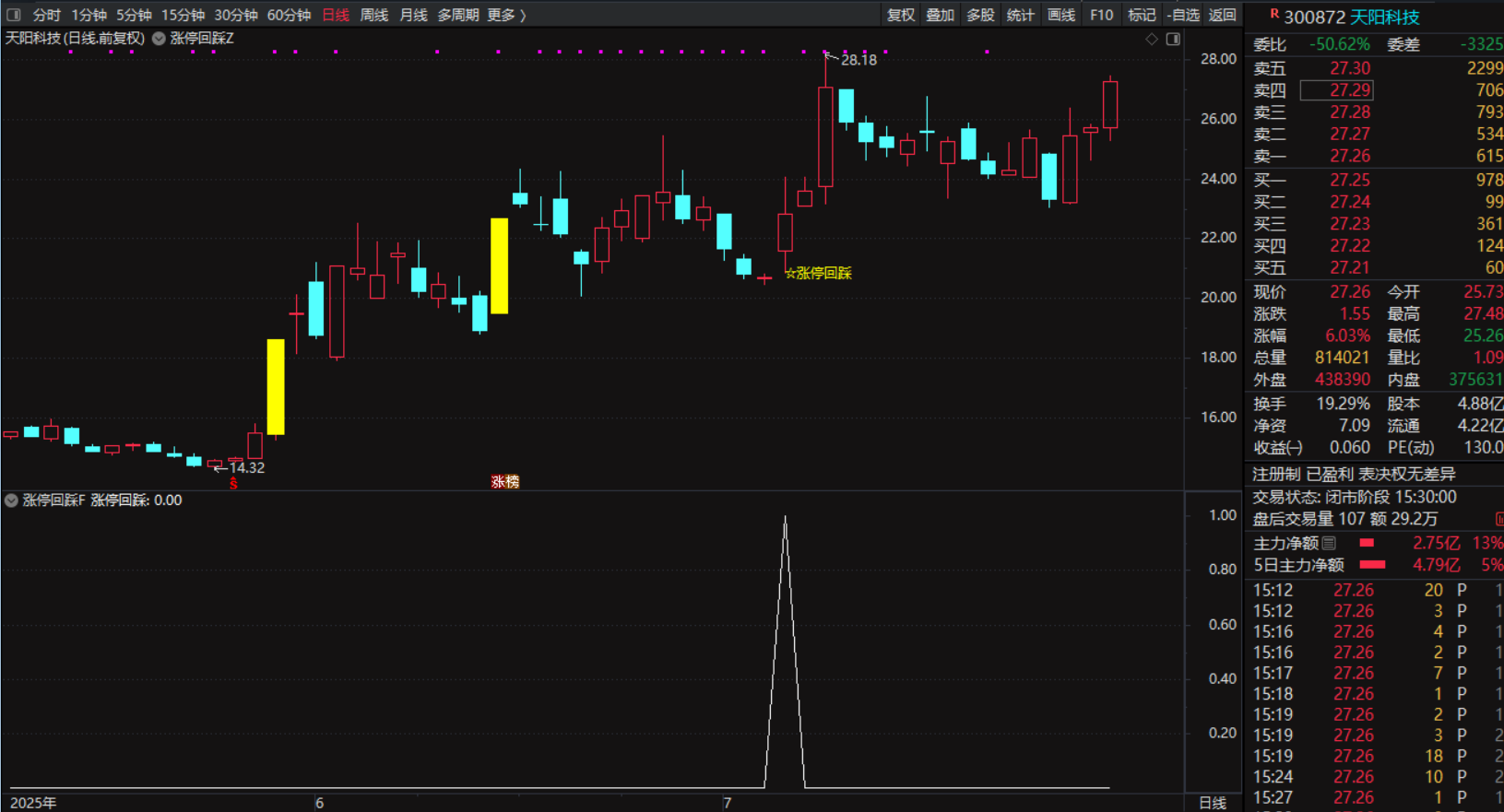Switch to the 60分钟 period tab
The image size is (1504, 812).
(x=289, y=15)
